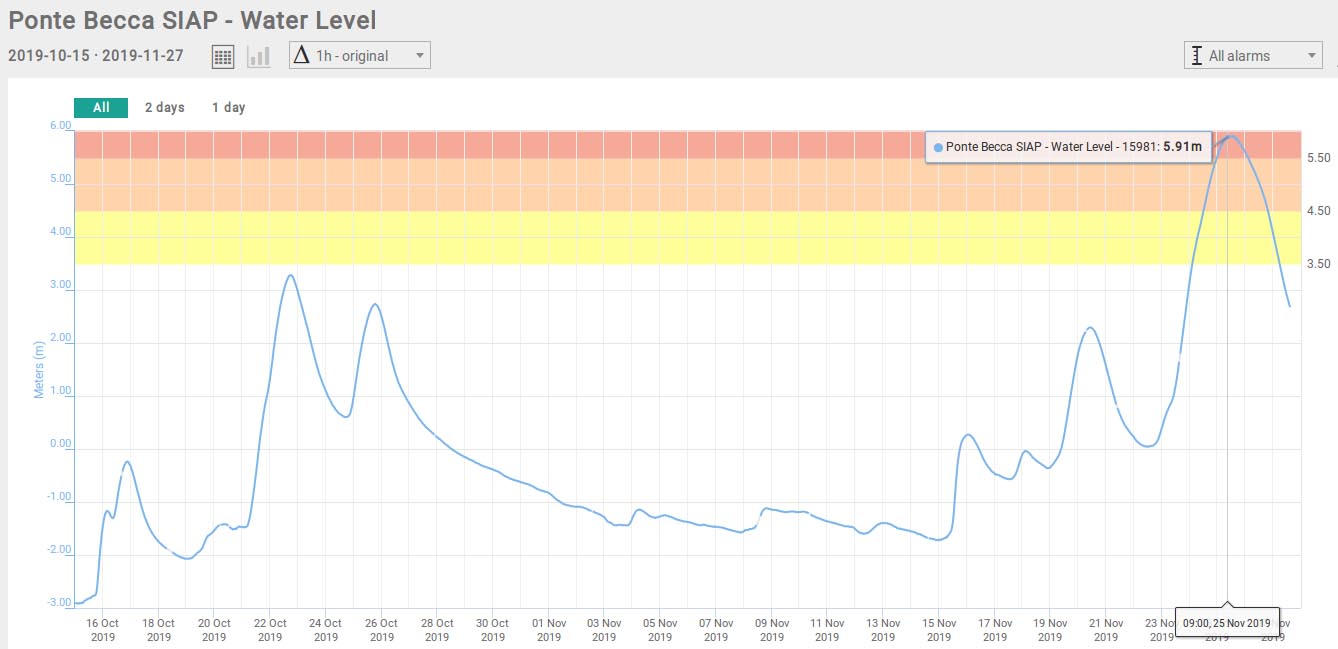The height and width of the screenshot is (649, 1338).
Task: Select the All range button
Action: (x=101, y=108)
